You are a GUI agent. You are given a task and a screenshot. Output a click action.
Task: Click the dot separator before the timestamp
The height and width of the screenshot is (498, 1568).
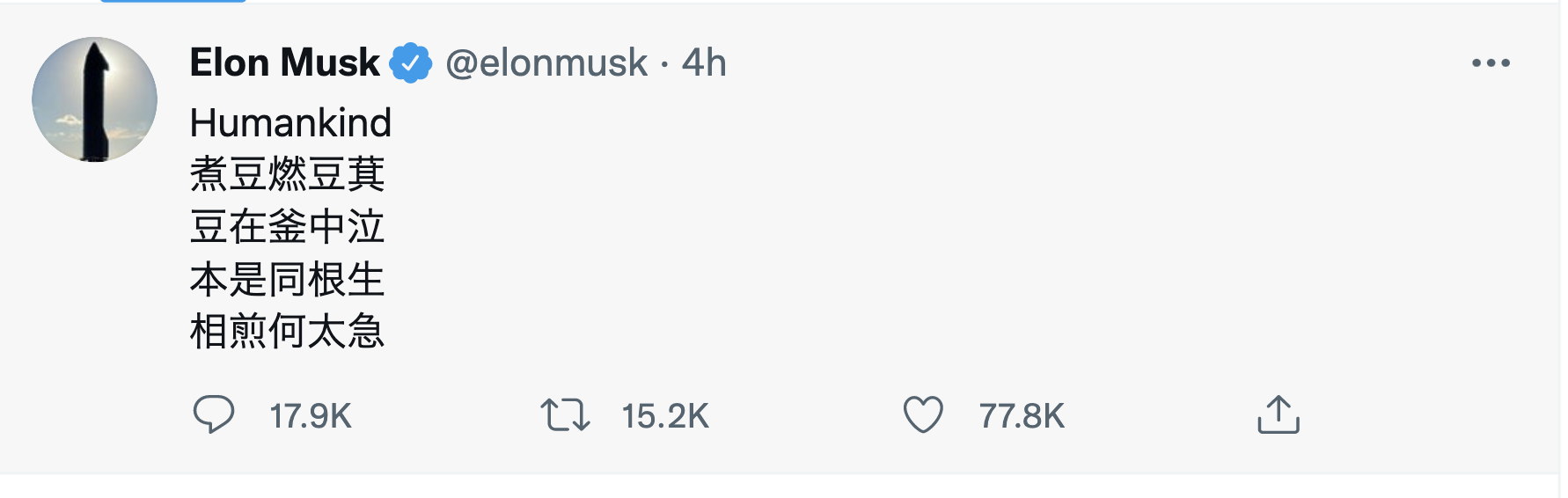coord(664,64)
